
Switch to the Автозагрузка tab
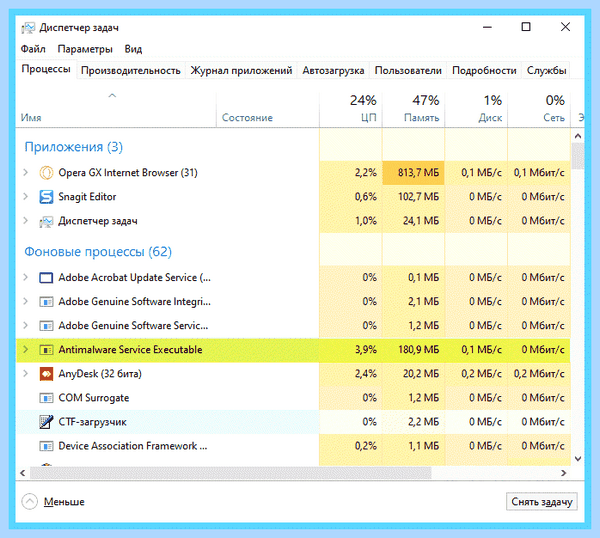click(333, 70)
